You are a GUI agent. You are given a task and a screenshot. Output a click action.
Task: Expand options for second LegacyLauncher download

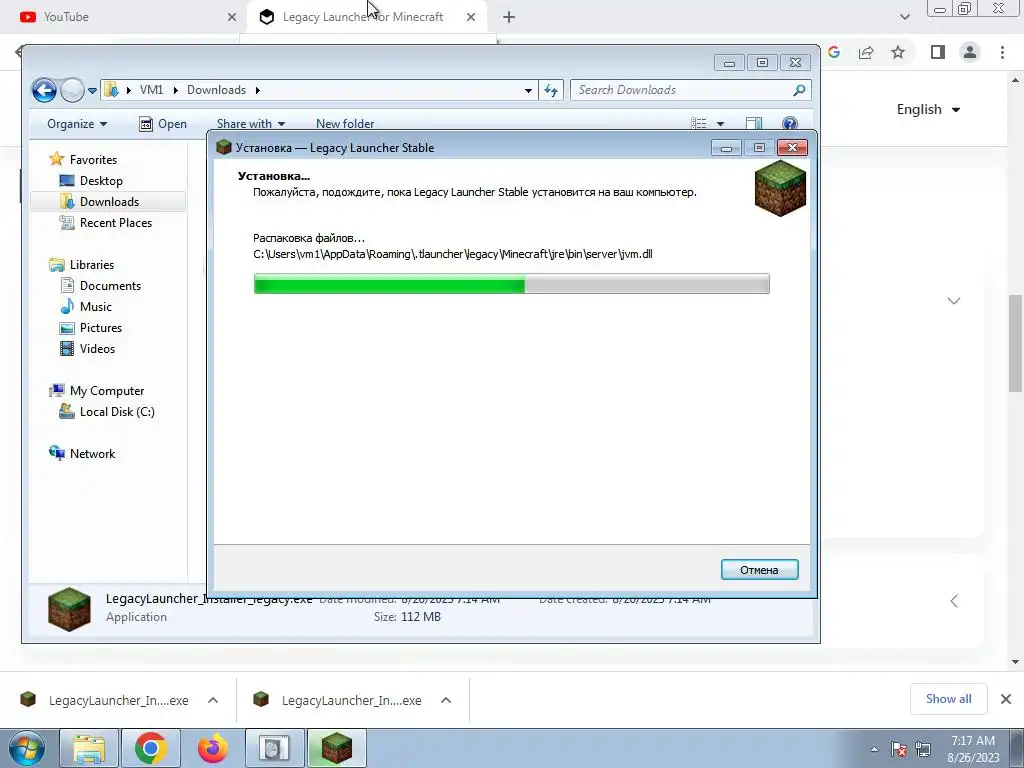[446, 700]
